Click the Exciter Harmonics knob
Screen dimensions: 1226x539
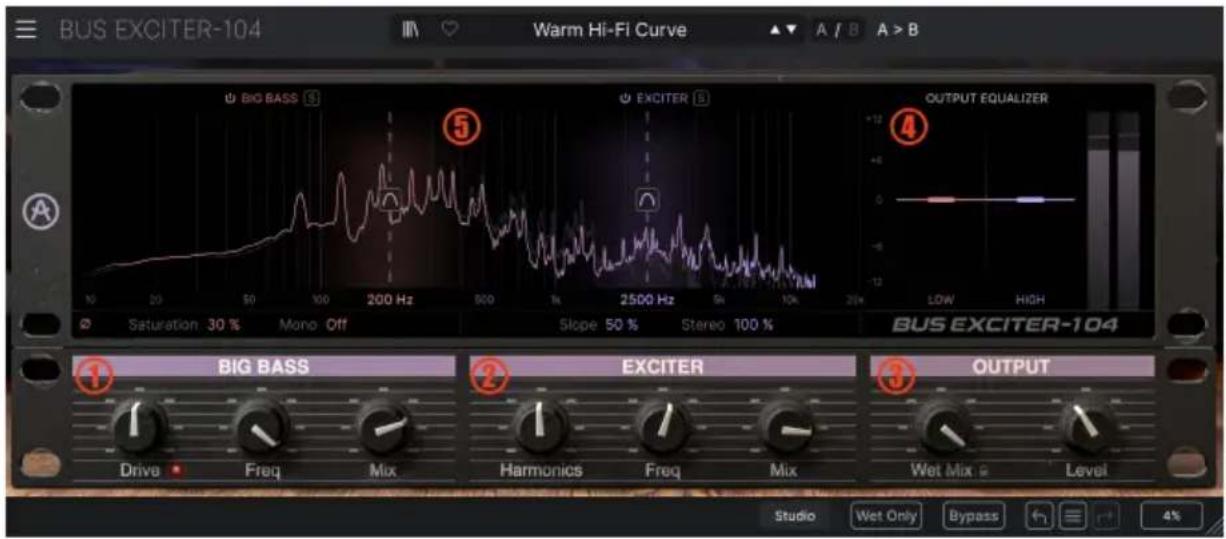(x=541, y=426)
